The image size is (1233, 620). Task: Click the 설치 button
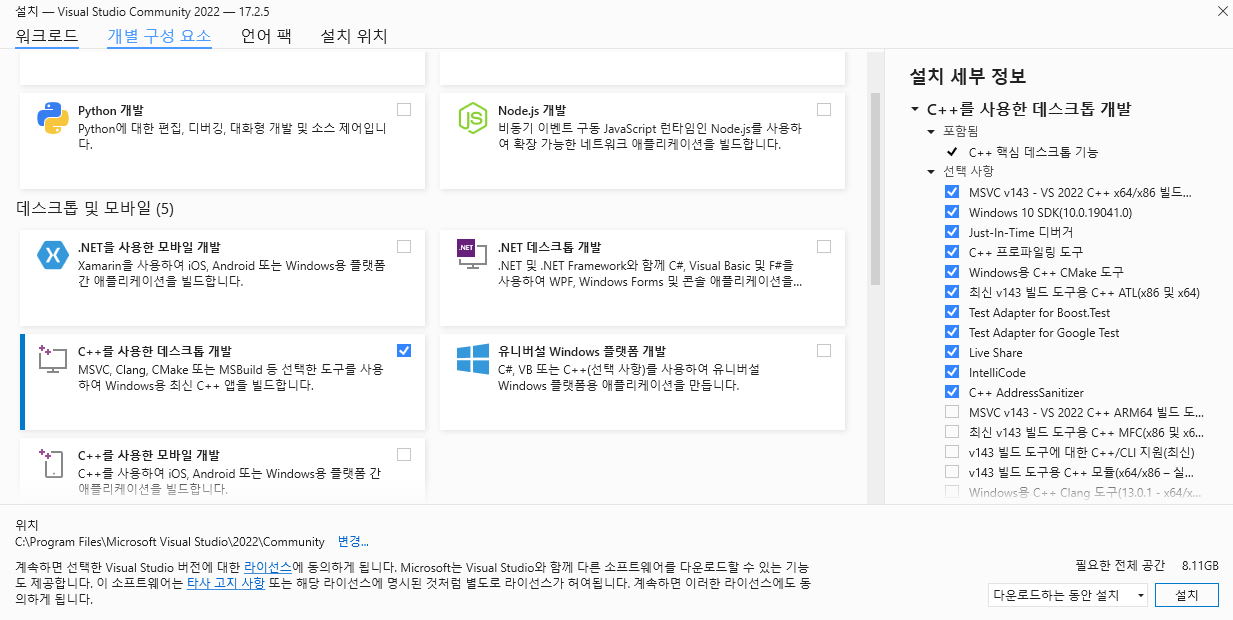click(1187, 595)
